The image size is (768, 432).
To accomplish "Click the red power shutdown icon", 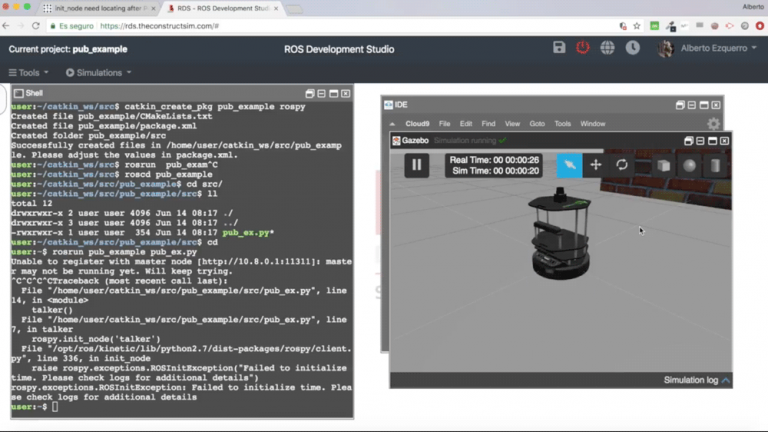I will point(582,48).
